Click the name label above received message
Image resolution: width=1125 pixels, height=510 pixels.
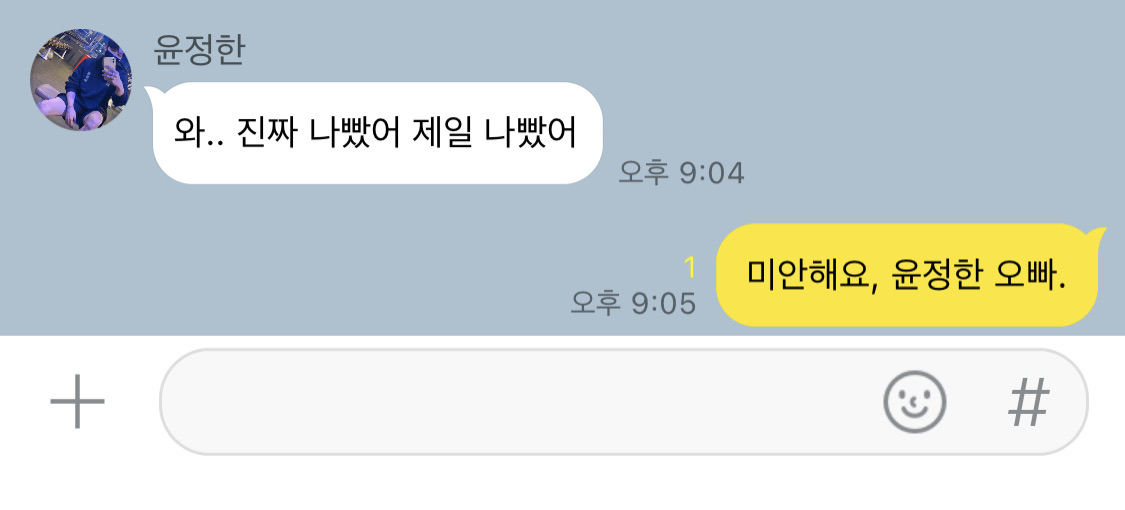[x=199, y=50]
